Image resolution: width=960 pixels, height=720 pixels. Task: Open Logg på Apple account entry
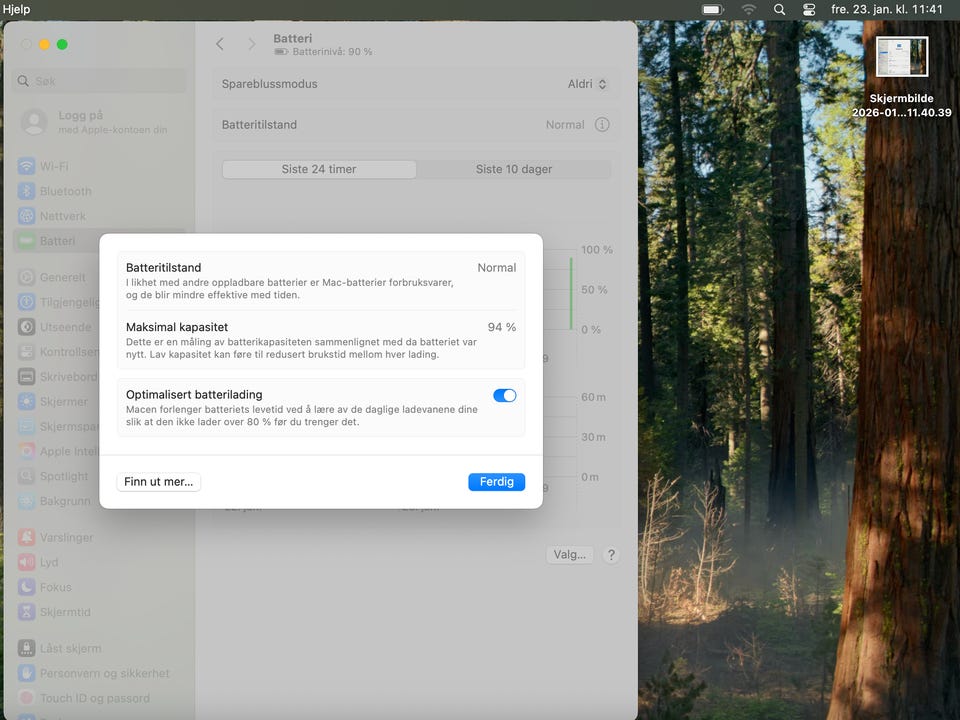pos(99,122)
